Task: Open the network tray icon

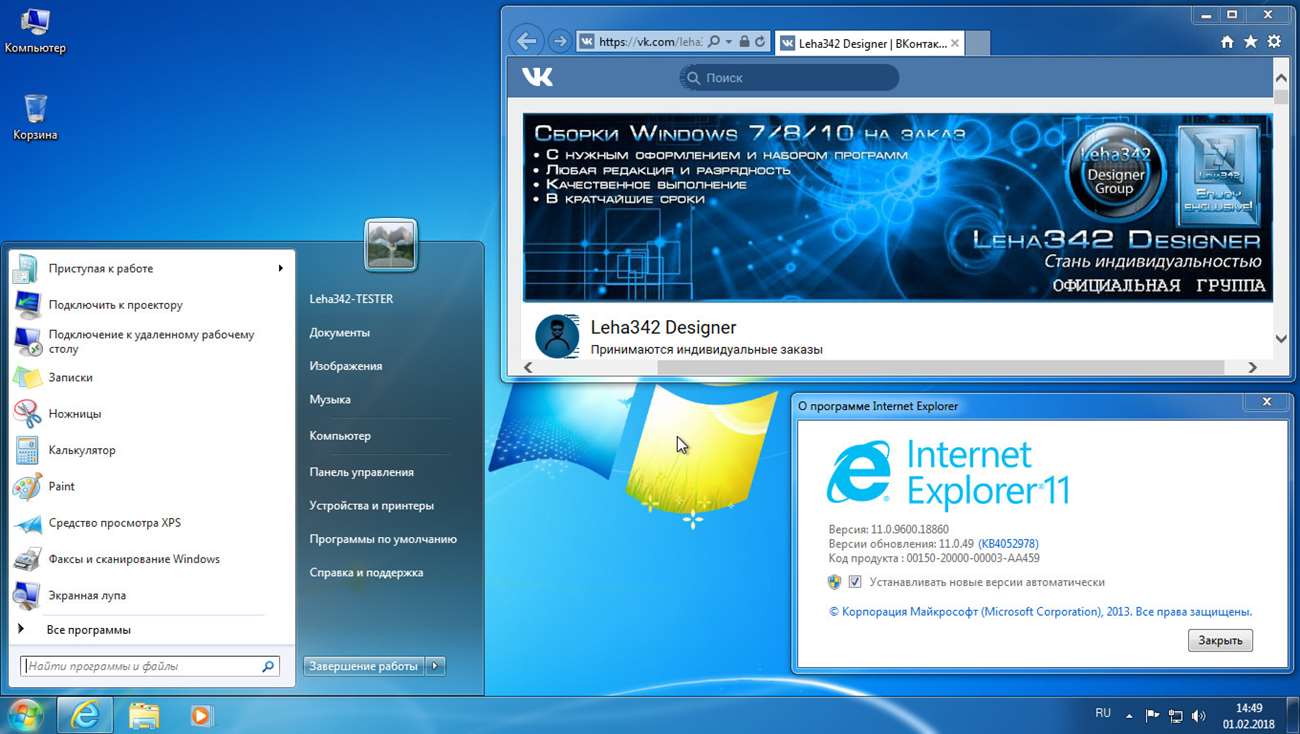Action: 1176,716
